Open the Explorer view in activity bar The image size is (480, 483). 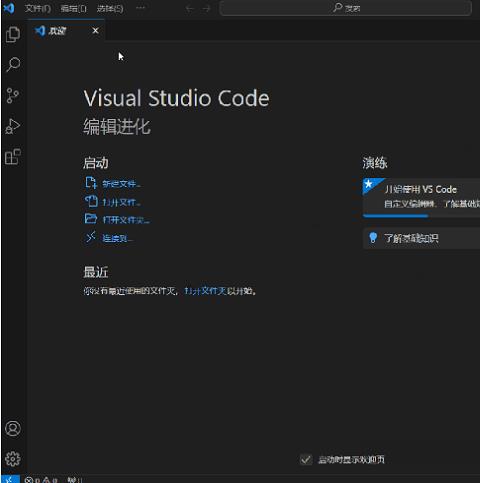13,34
